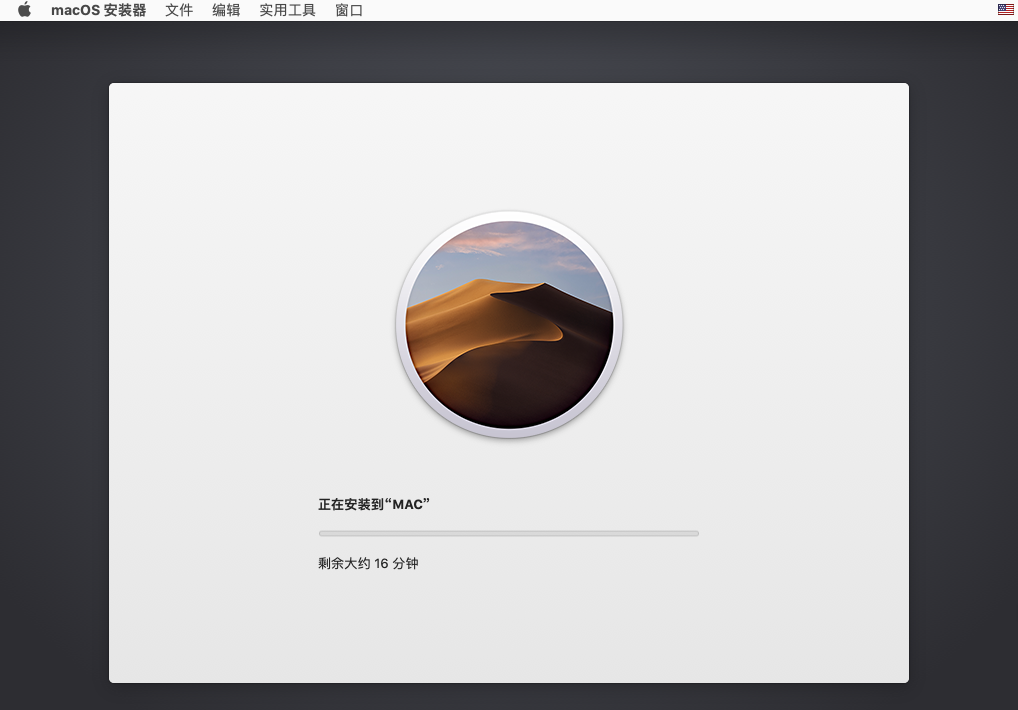Click the US flag input source icon

[x=1005, y=10]
